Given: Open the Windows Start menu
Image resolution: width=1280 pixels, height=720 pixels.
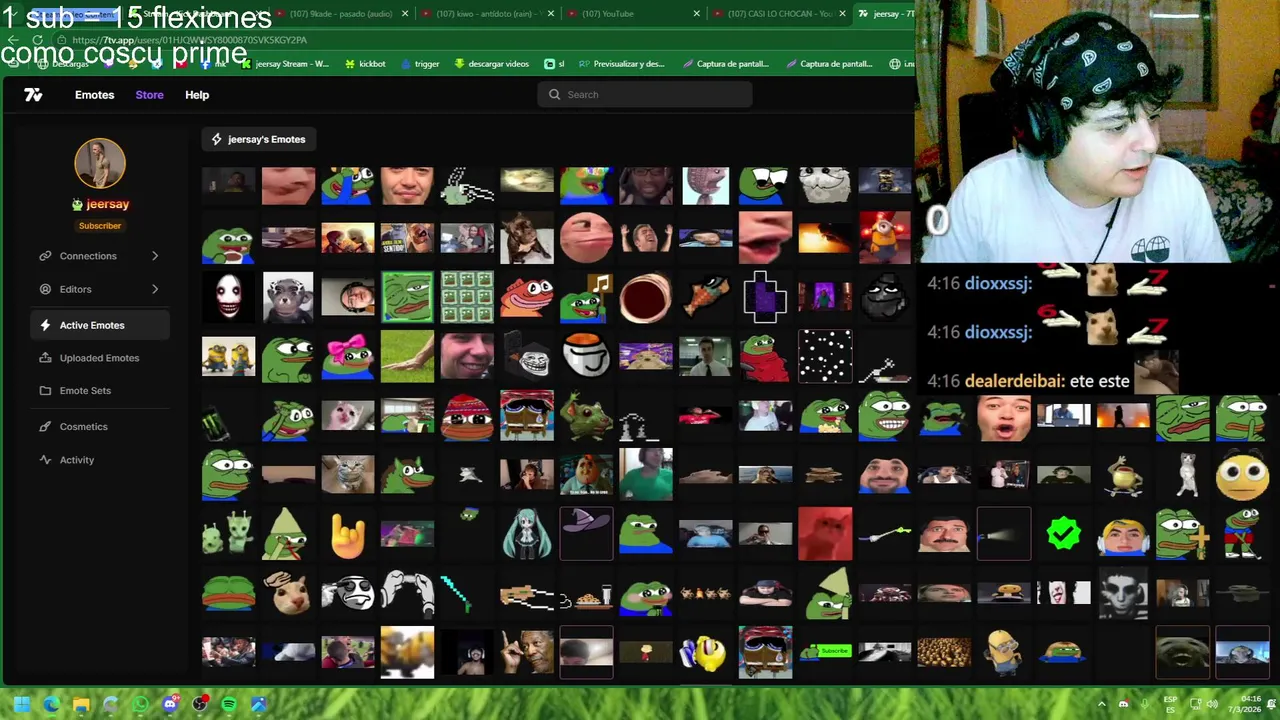Looking at the screenshot, I should pos(21,704).
